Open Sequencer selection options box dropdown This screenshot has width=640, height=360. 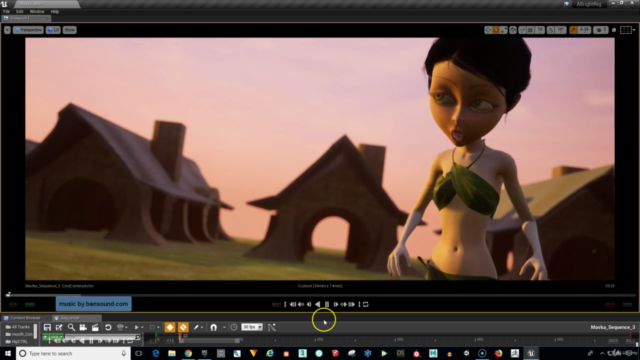tap(154, 327)
